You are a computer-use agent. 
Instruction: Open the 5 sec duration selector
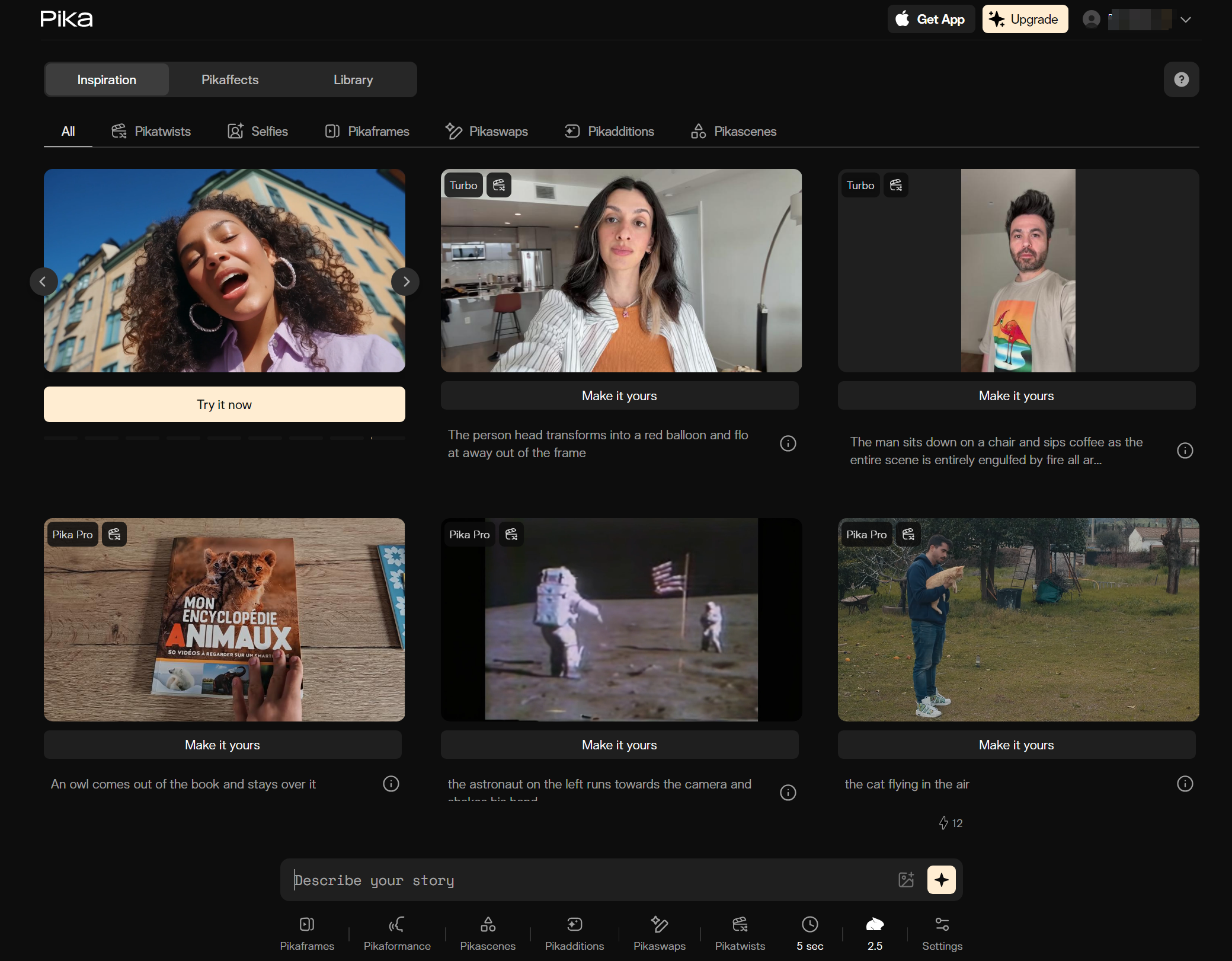(809, 933)
